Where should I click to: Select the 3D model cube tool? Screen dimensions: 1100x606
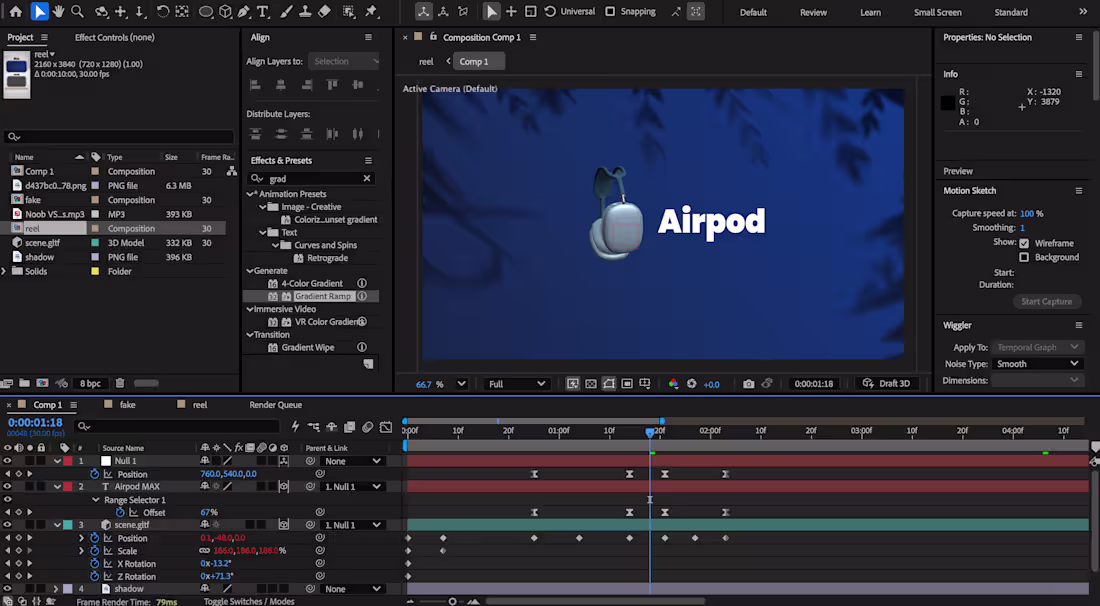225,11
